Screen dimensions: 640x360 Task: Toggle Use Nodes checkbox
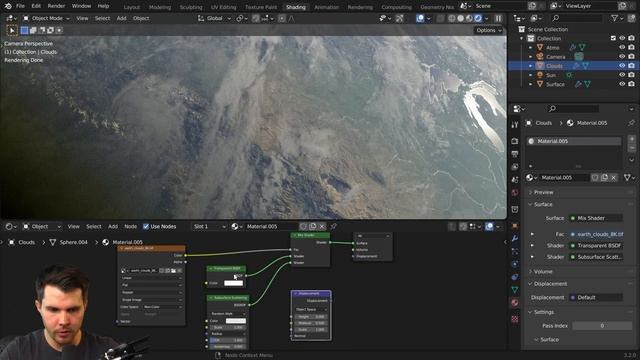pyautogui.click(x=146, y=227)
